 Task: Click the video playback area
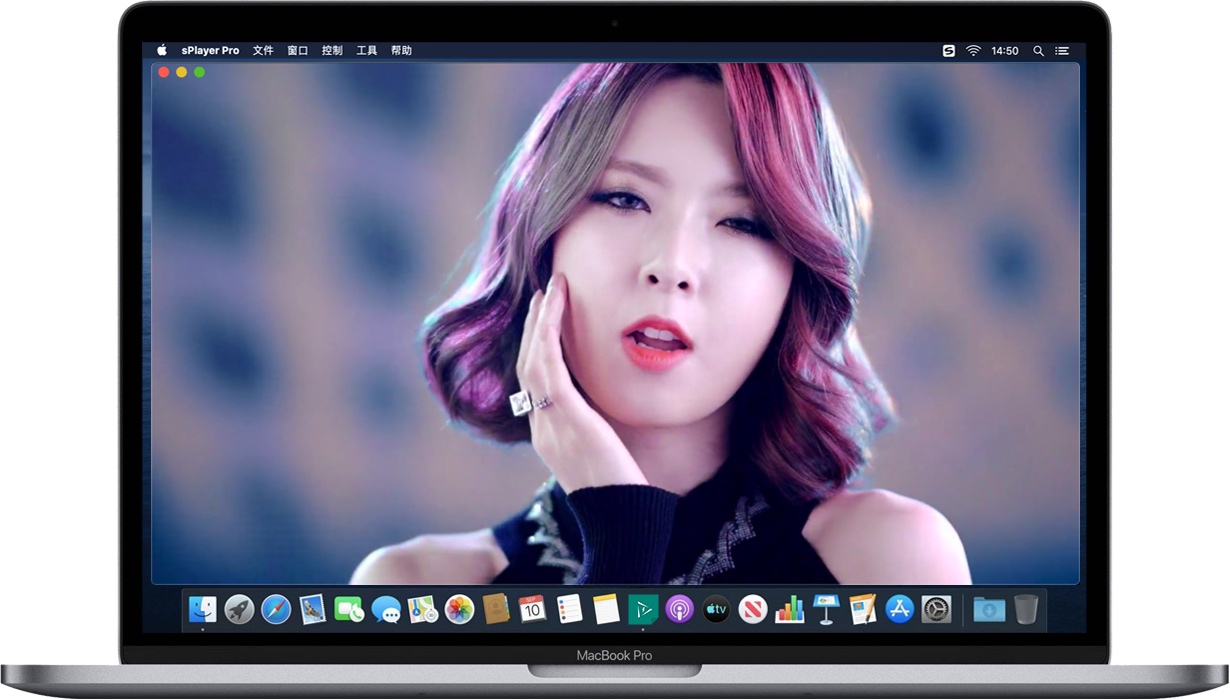point(615,320)
